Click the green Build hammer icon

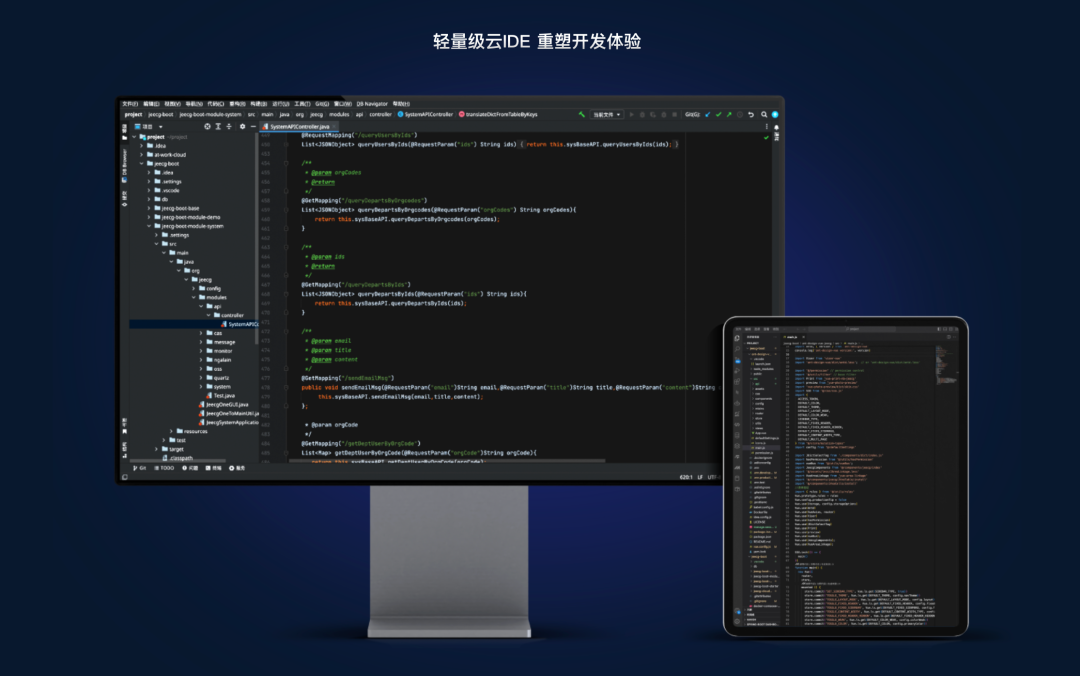581,114
